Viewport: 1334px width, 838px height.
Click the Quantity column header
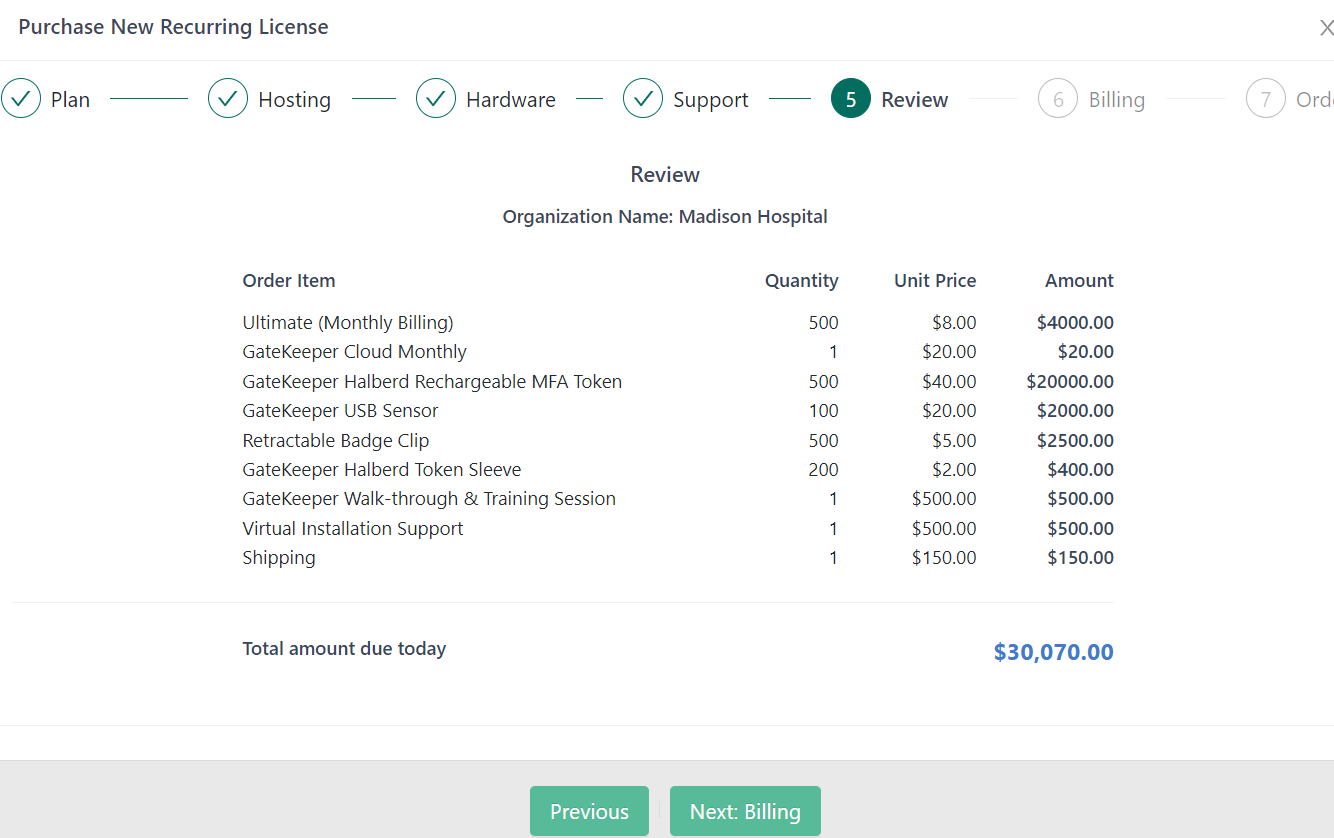click(x=802, y=281)
